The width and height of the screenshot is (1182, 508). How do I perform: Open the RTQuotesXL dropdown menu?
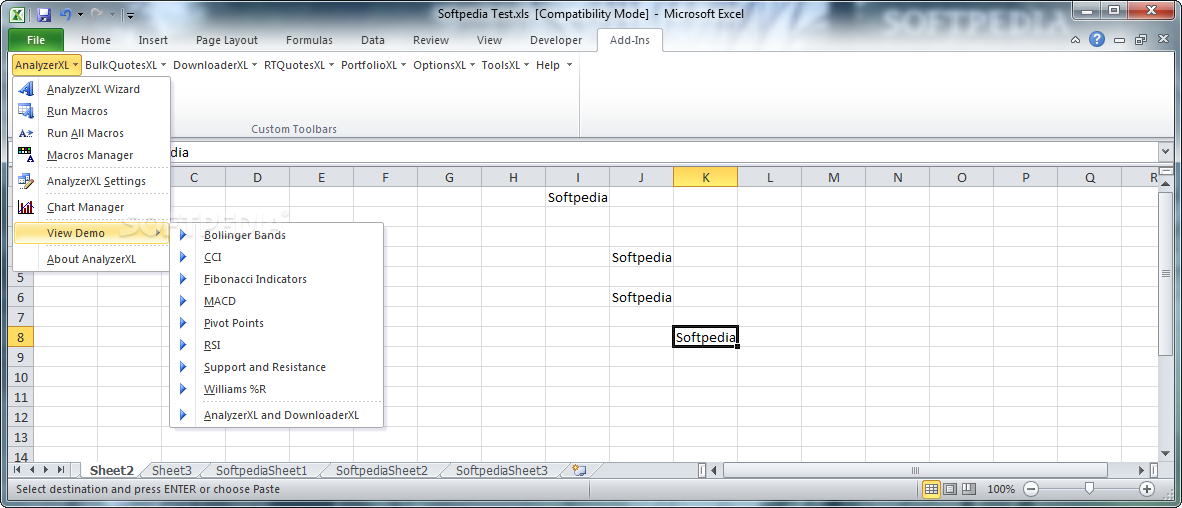click(x=299, y=66)
